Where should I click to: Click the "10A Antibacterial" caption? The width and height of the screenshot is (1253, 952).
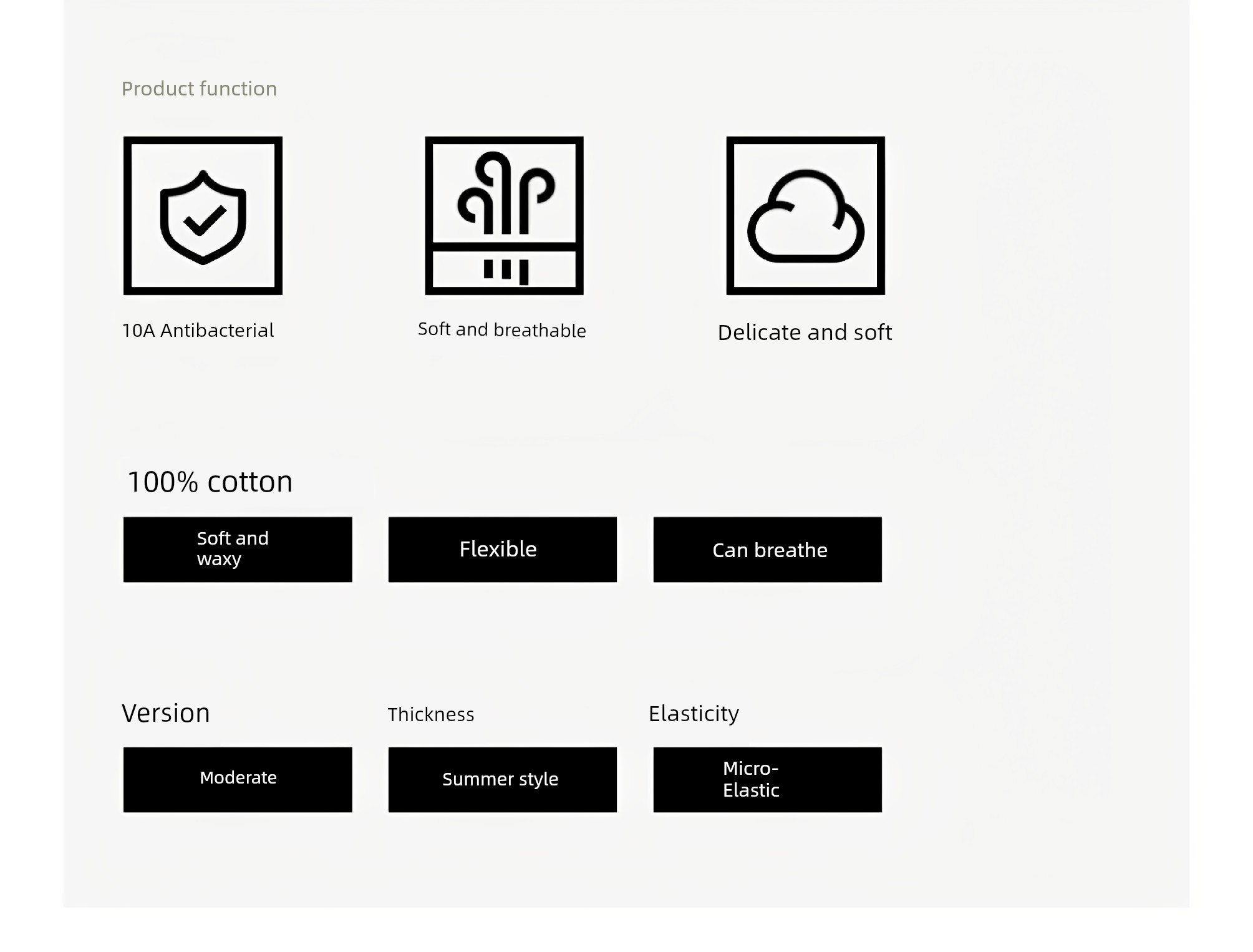click(198, 330)
